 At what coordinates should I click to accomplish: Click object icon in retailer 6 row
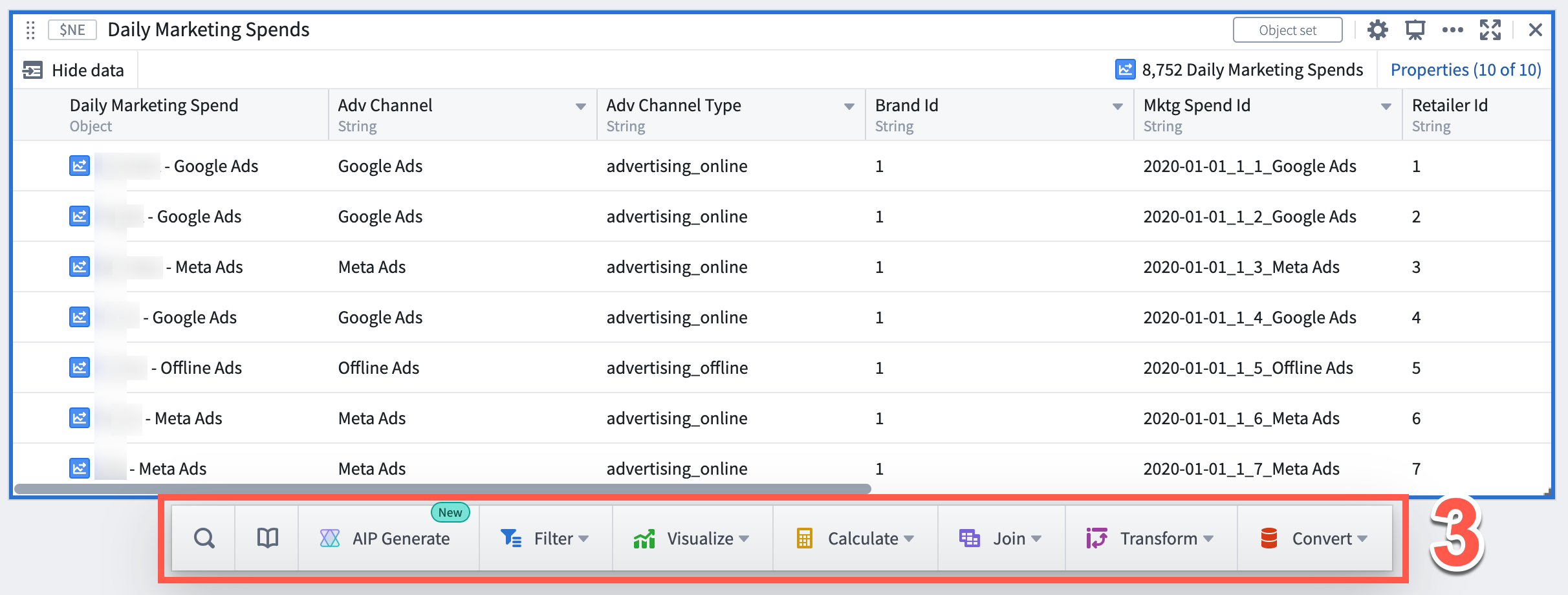pyautogui.click(x=80, y=418)
